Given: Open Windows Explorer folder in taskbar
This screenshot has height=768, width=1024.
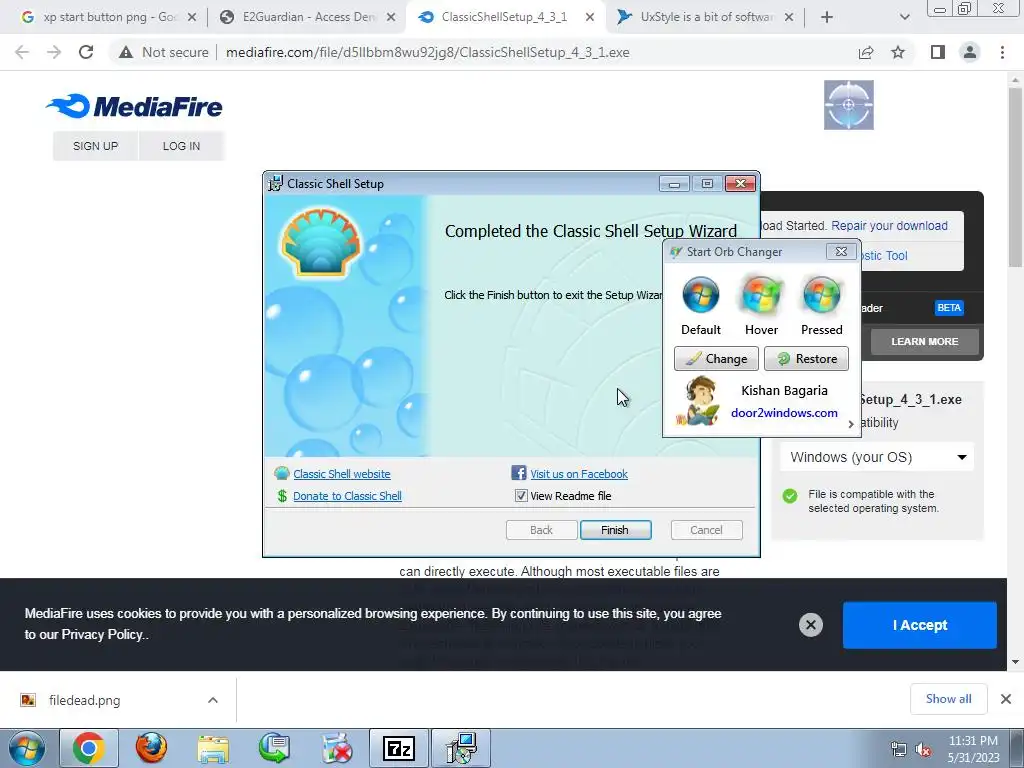Looking at the screenshot, I should coord(213,749).
